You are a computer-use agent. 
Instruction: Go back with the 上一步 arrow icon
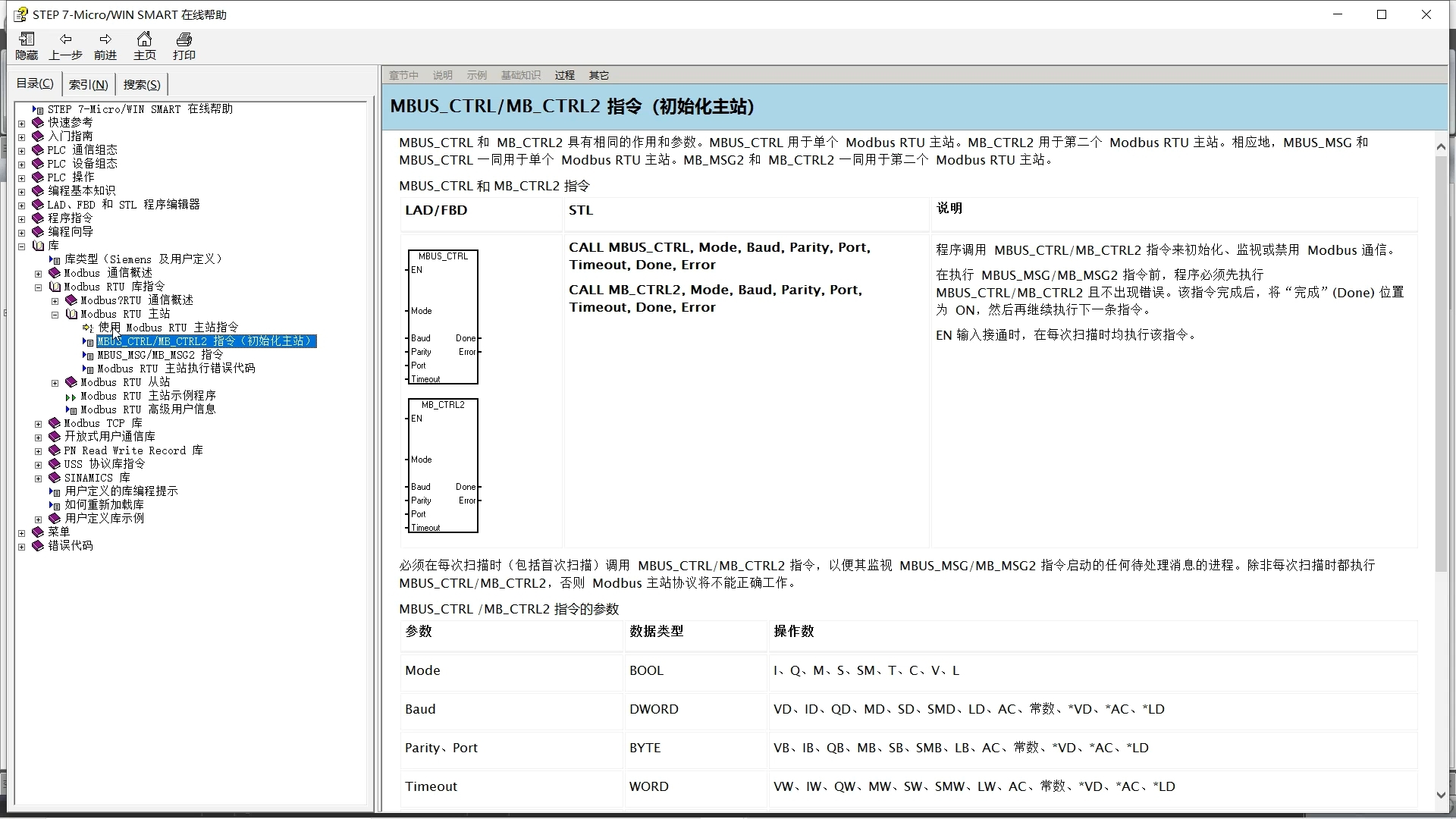point(66,39)
